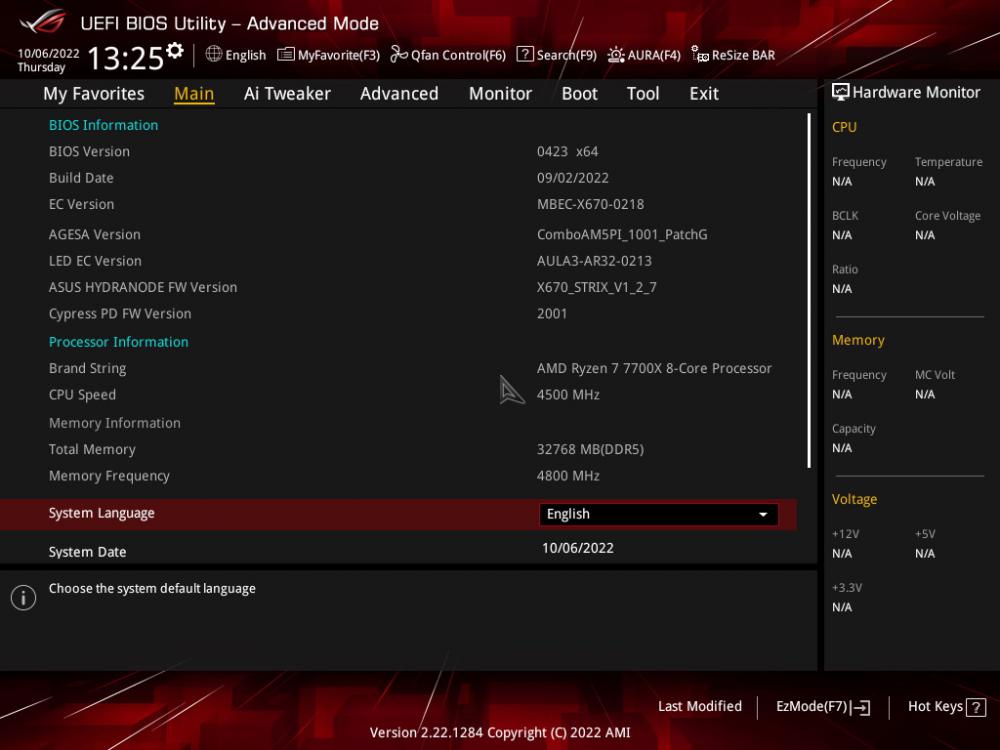Click the MC Volt label in Hardware Monitor

[x=934, y=375]
